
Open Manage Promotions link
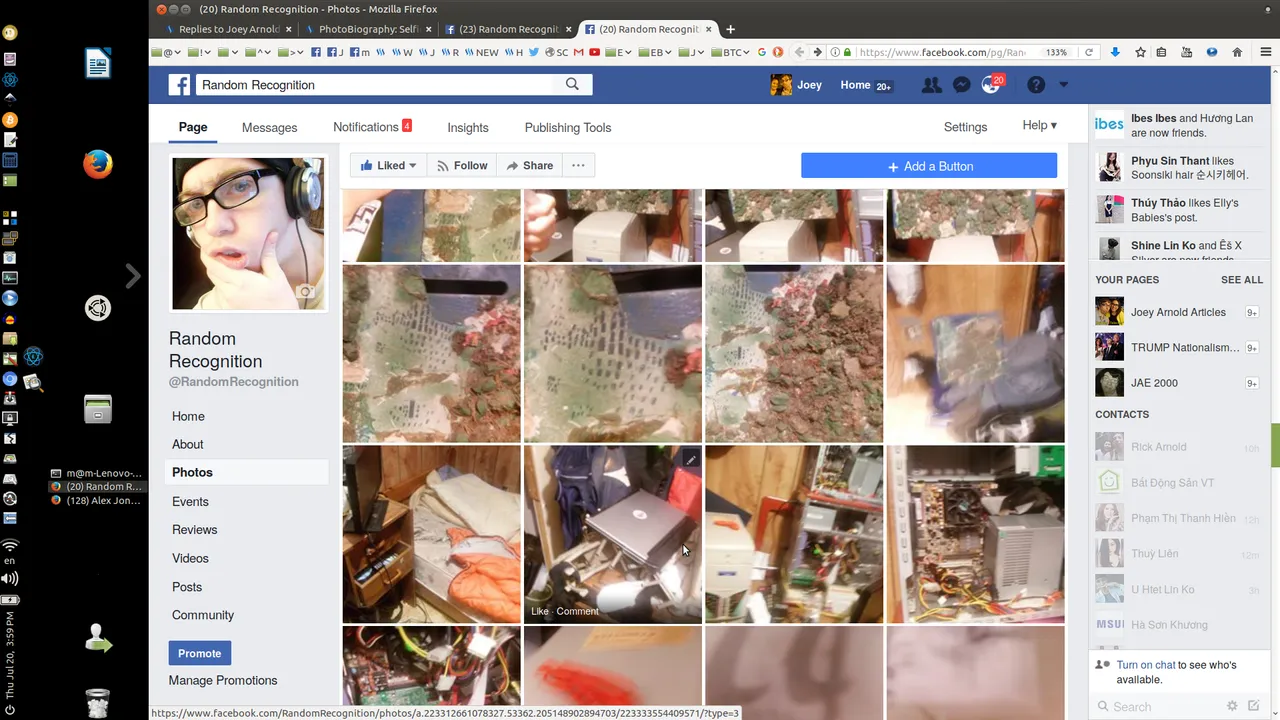tap(223, 680)
